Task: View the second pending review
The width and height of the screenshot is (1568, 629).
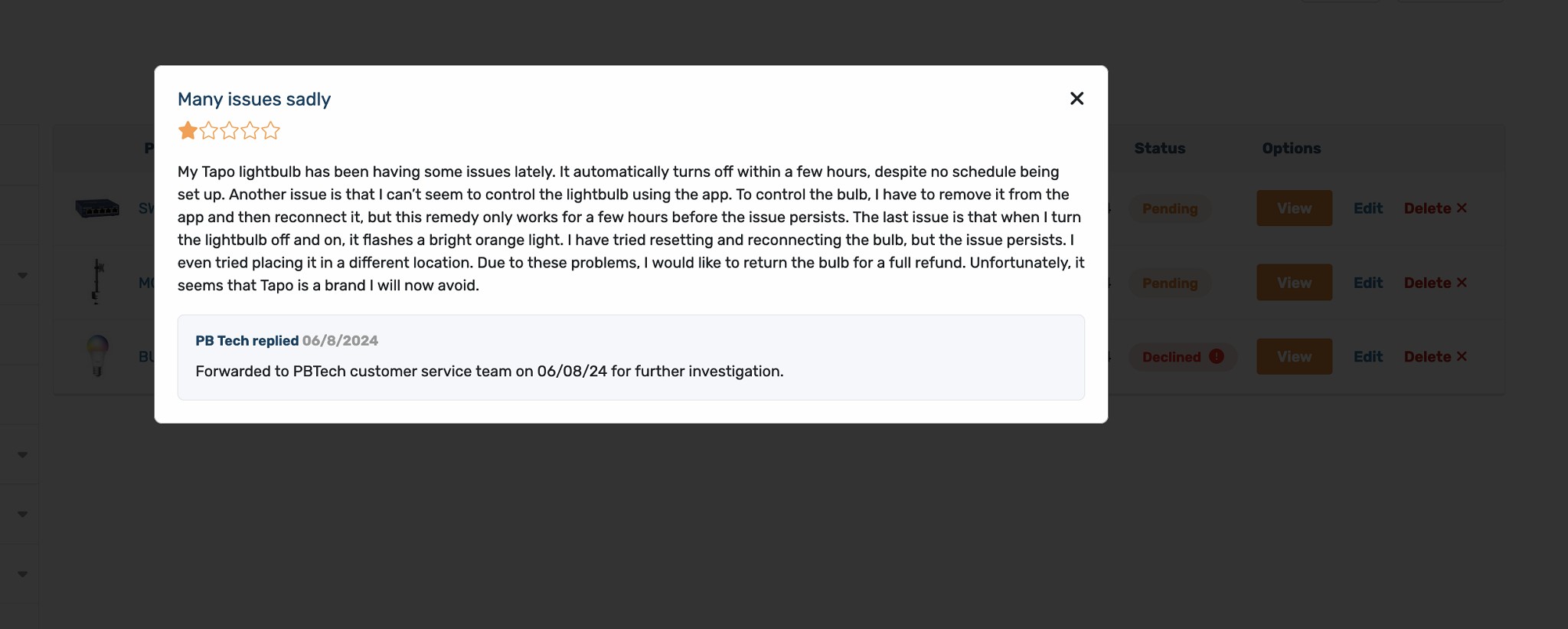Action: coord(1294,283)
